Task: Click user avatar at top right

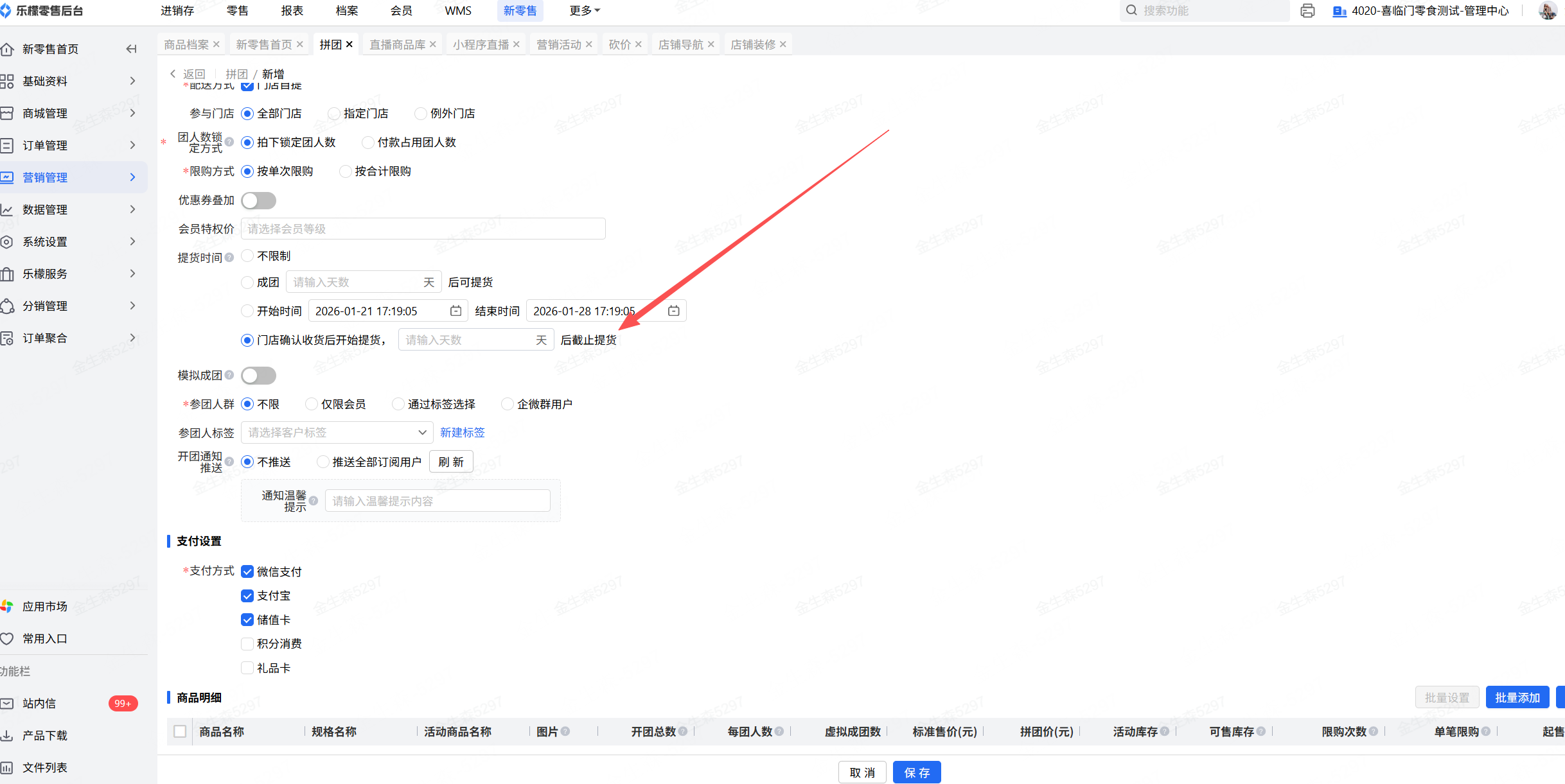Action: [1547, 11]
